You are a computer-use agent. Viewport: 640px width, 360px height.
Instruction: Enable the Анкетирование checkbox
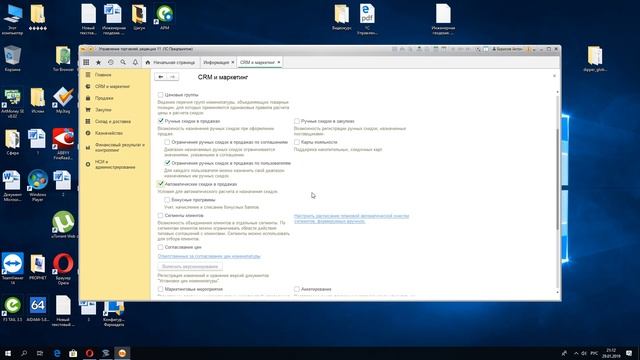click(x=297, y=289)
